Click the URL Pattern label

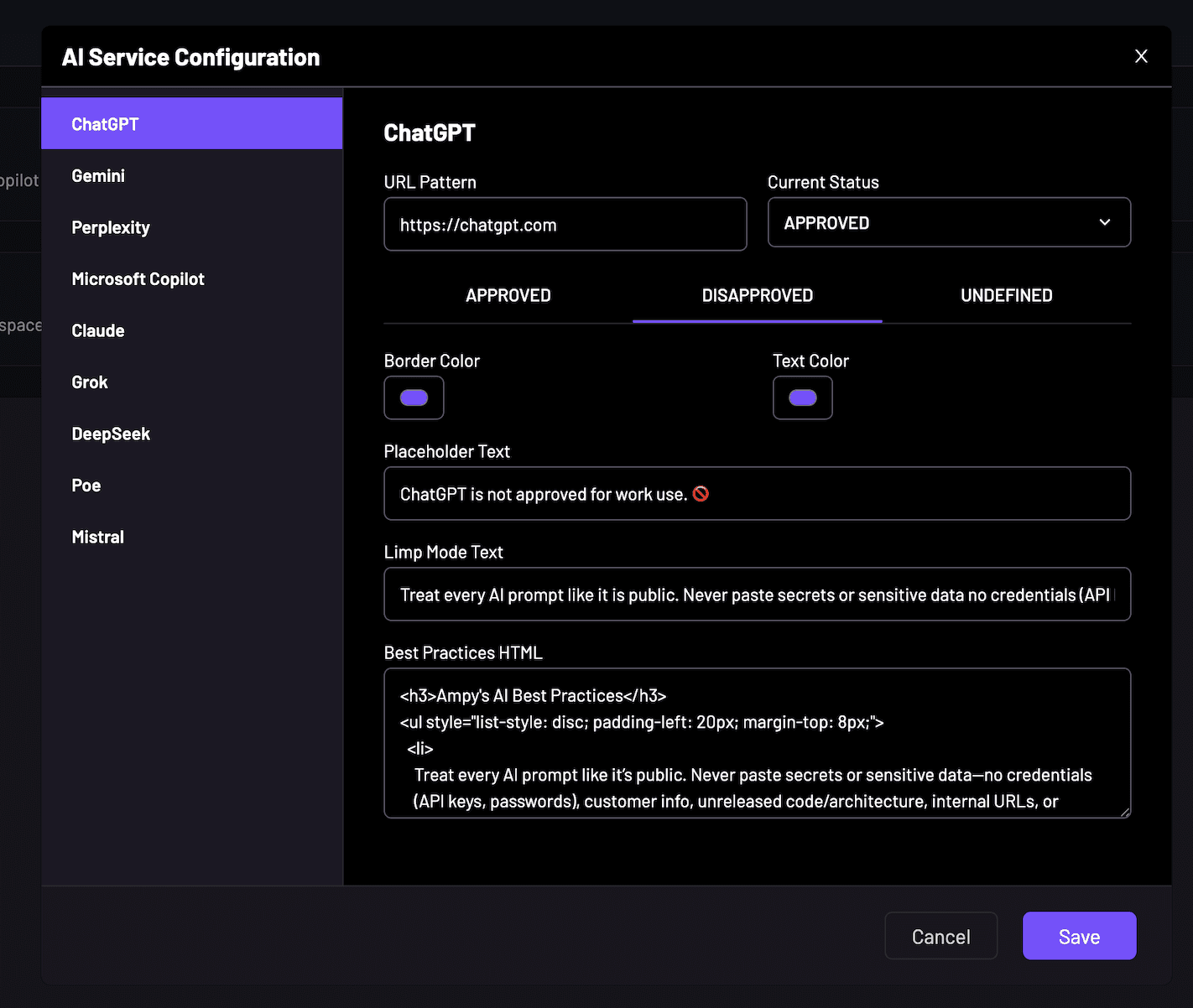pyautogui.click(x=430, y=182)
